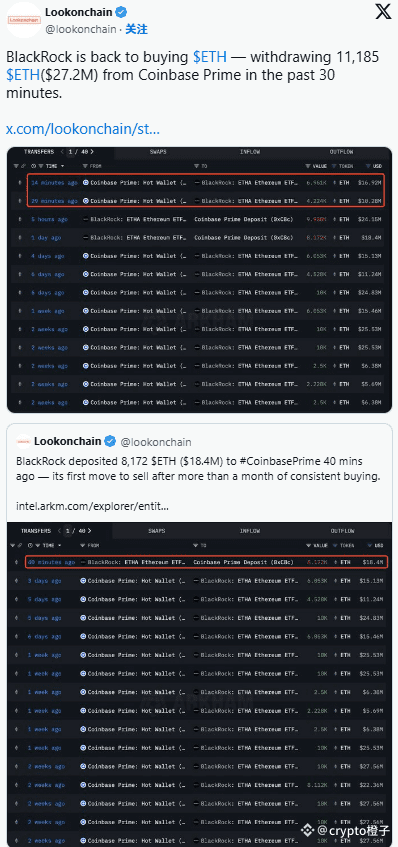Open Lookonchain profile avatar

pyautogui.click(x=23, y=20)
